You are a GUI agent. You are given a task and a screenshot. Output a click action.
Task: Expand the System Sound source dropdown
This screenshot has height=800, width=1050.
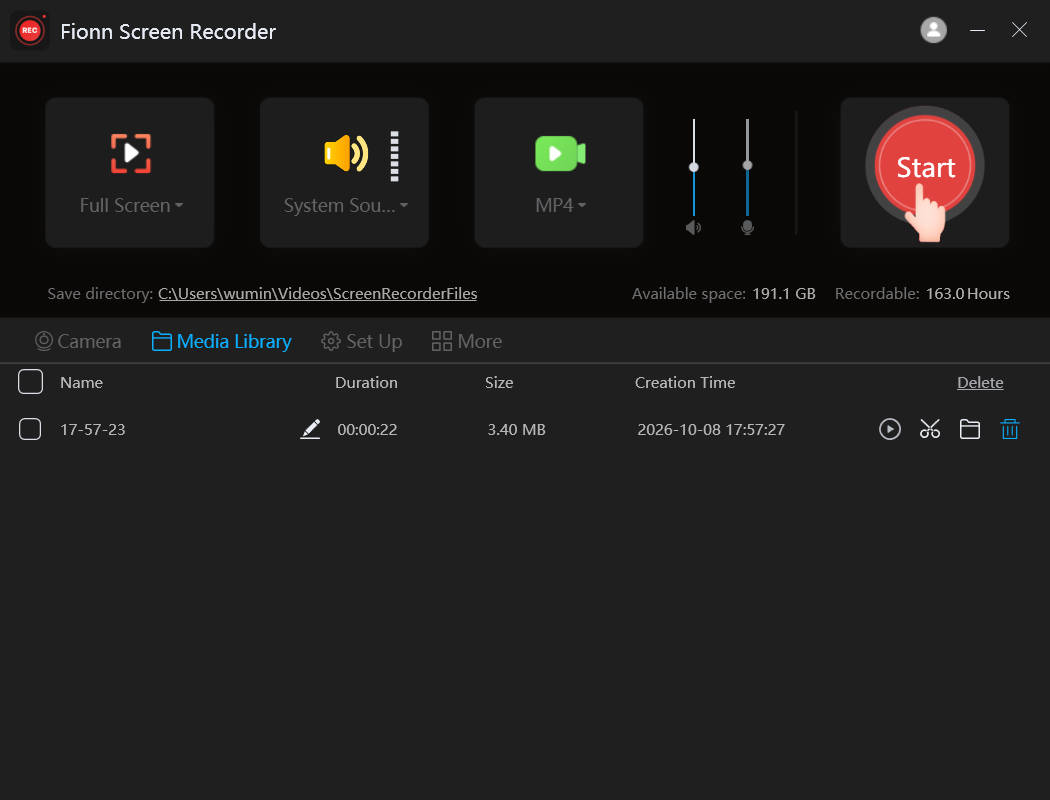404,206
